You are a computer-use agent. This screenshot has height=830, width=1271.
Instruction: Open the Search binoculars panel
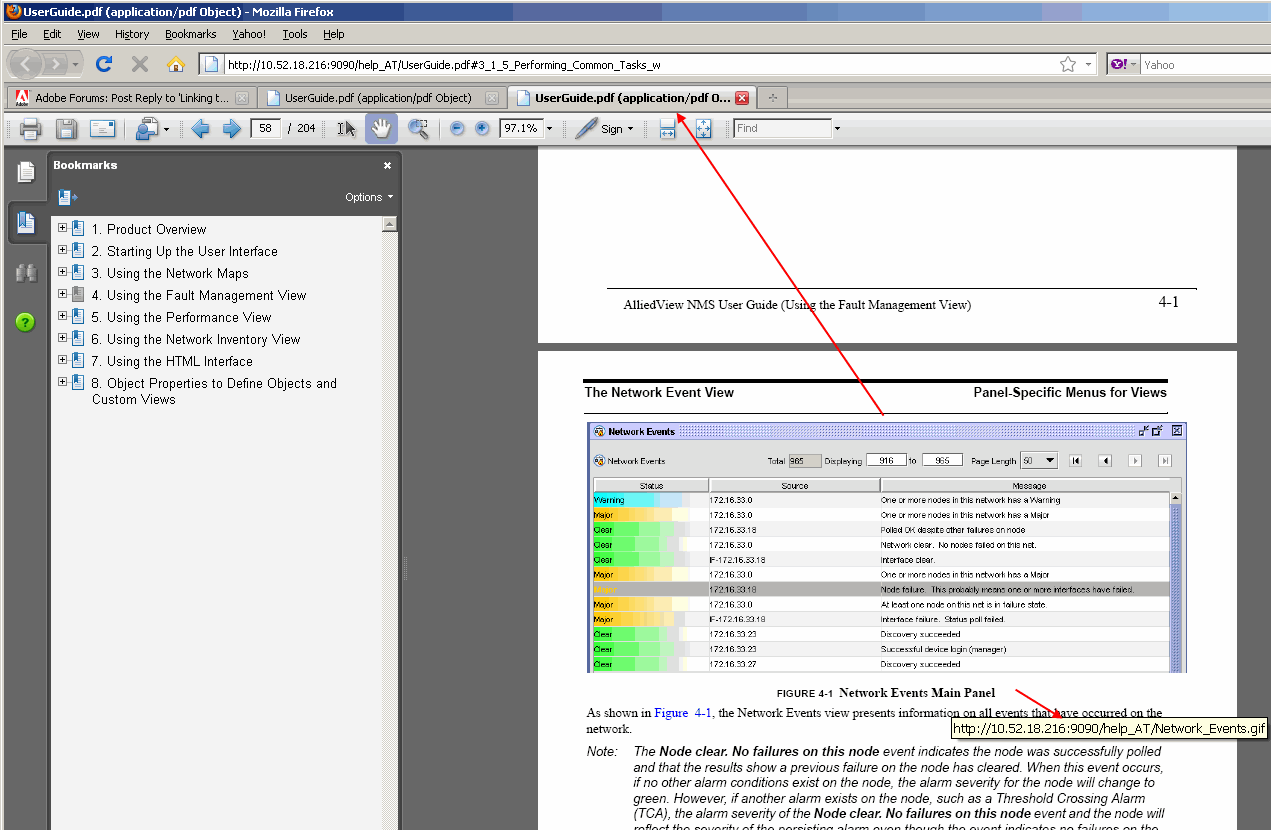tap(26, 273)
